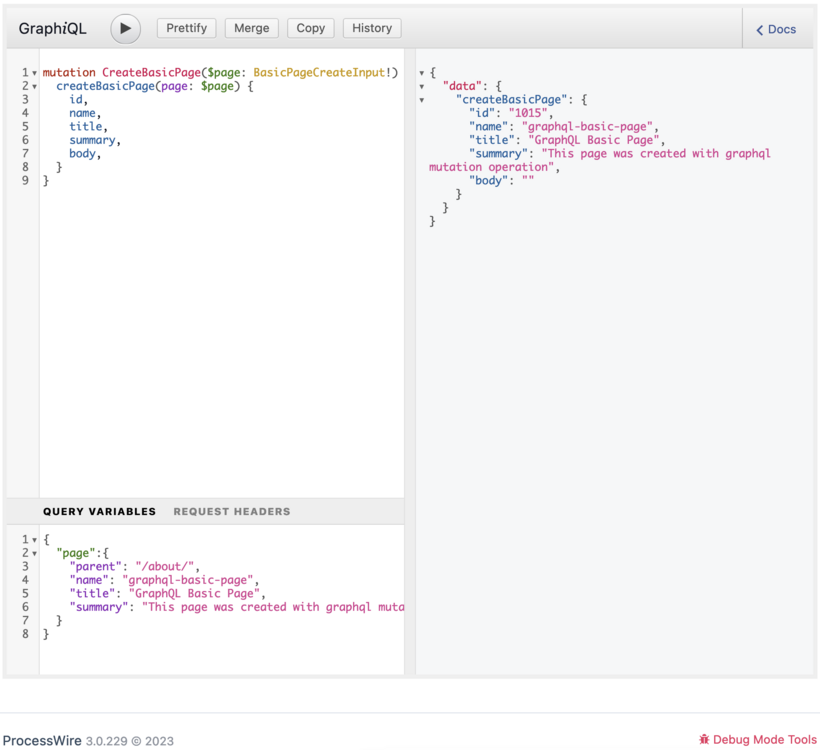Copy the query using Copy button
The width and height of the screenshot is (820, 750).
[x=310, y=28]
